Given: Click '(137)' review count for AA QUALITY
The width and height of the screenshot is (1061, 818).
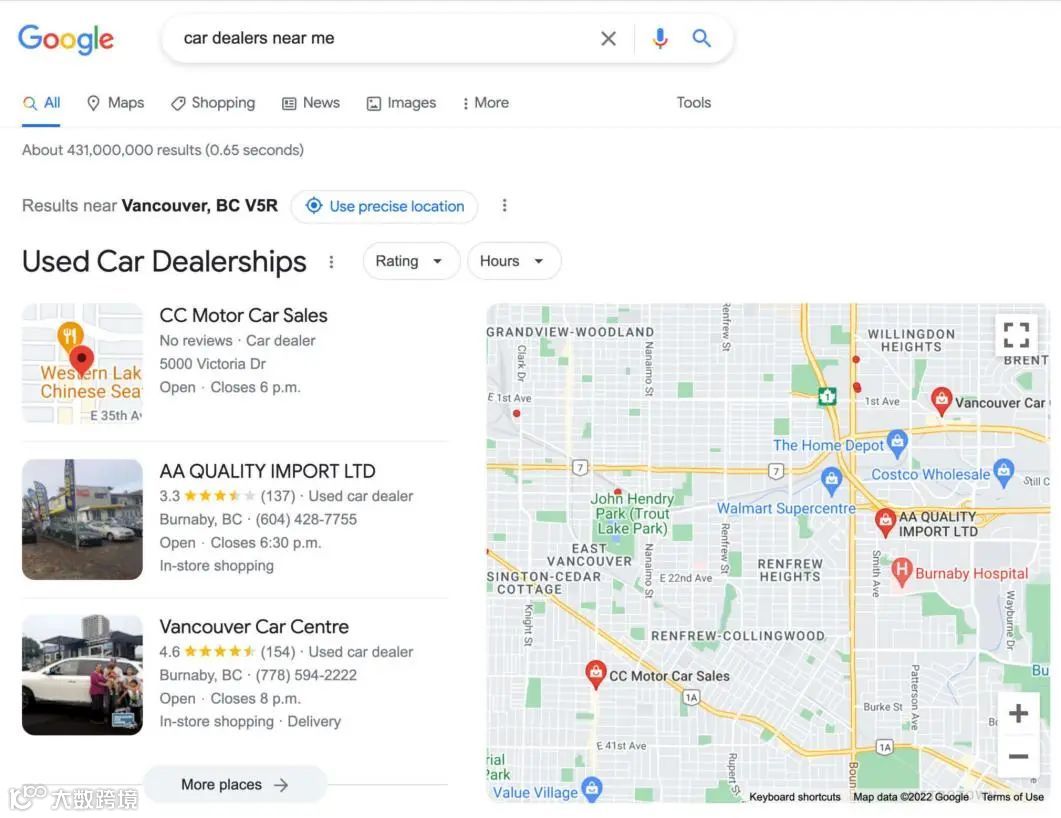Looking at the screenshot, I should pyautogui.click(x=278, y=497).
